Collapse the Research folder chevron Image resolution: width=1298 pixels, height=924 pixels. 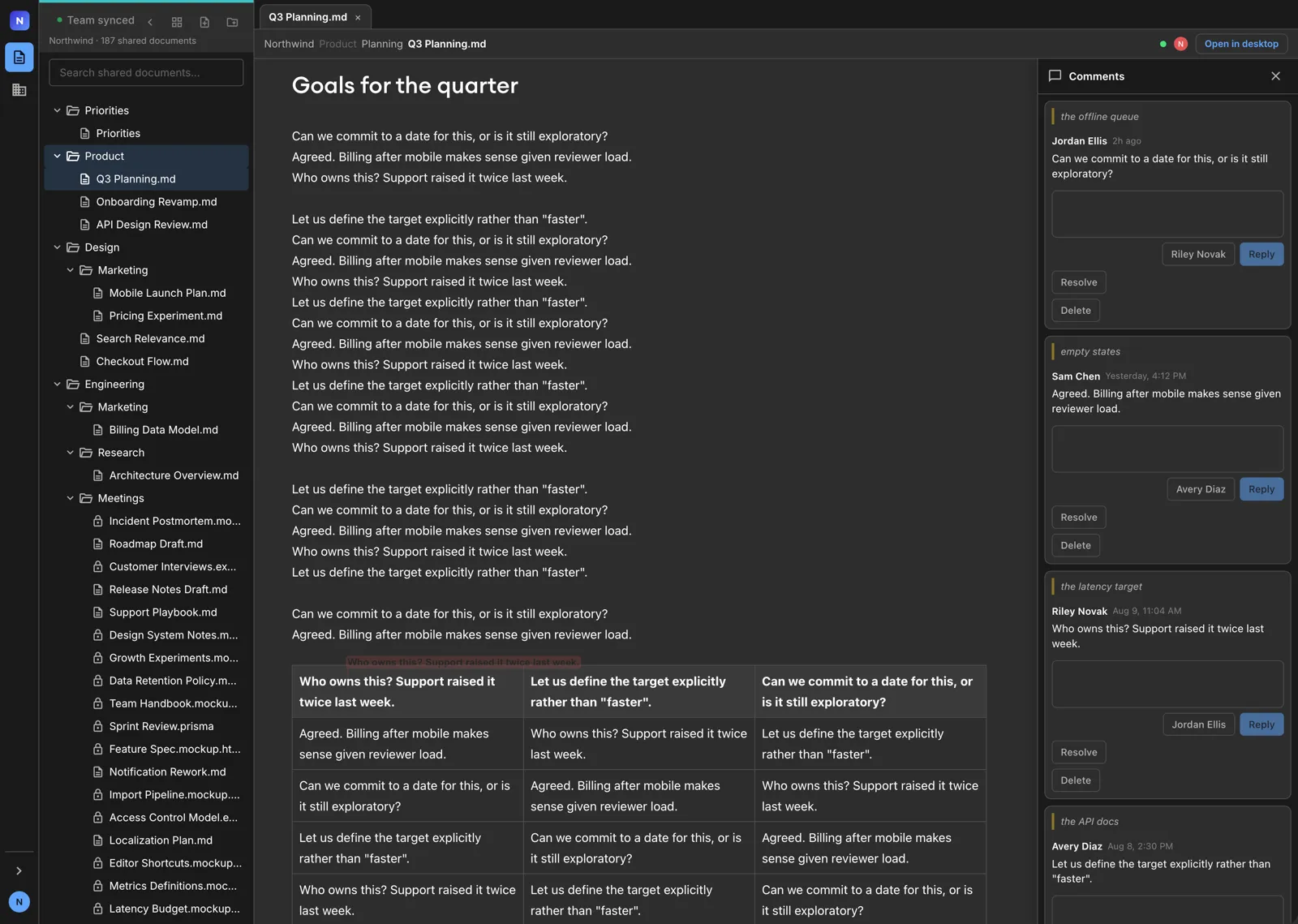click(70, 453)
